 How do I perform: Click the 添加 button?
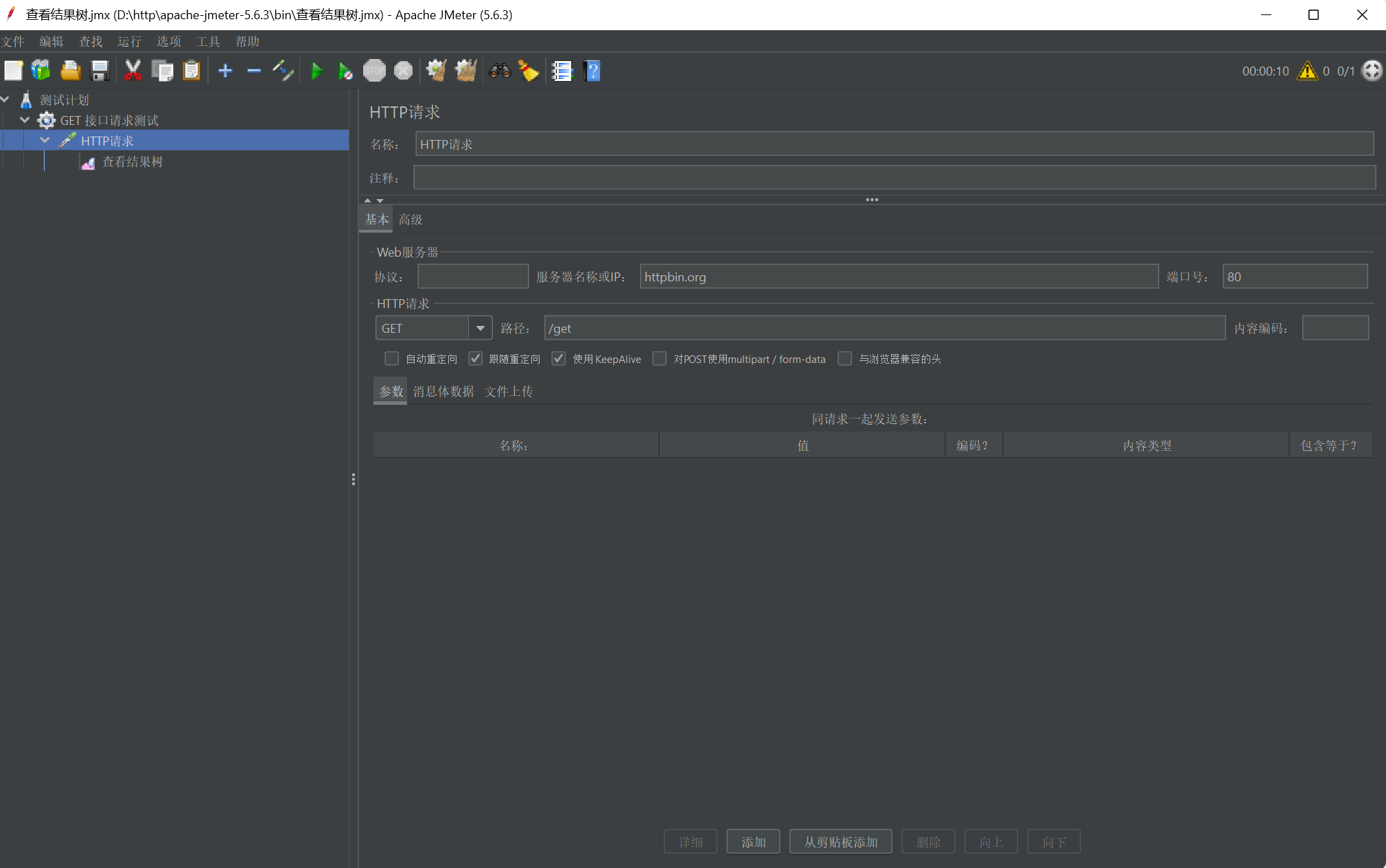click(753, 842)
